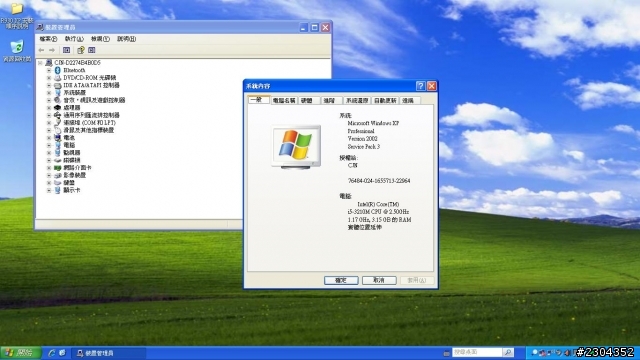This screenshot has width=640, height=360.
Task: Click the 影像裝置 imaging device icon
Action: 58,175
